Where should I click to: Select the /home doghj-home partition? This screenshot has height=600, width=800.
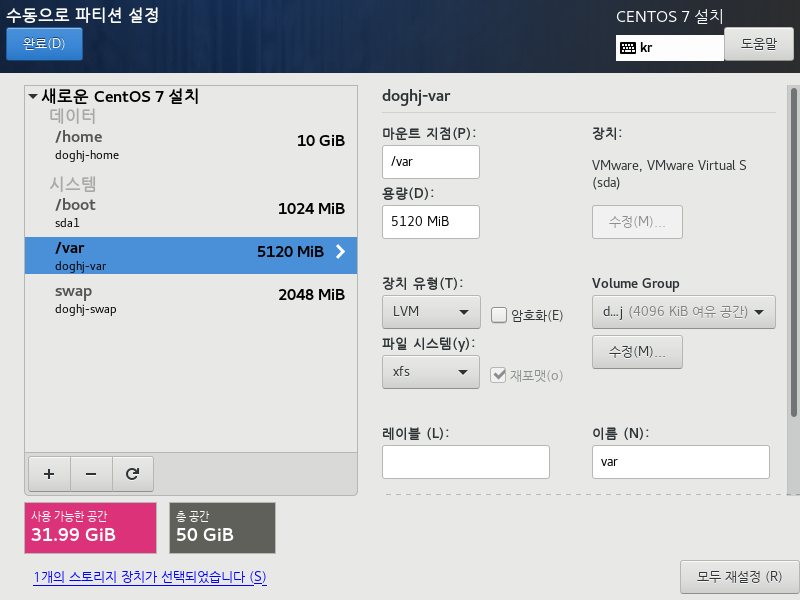191,145
